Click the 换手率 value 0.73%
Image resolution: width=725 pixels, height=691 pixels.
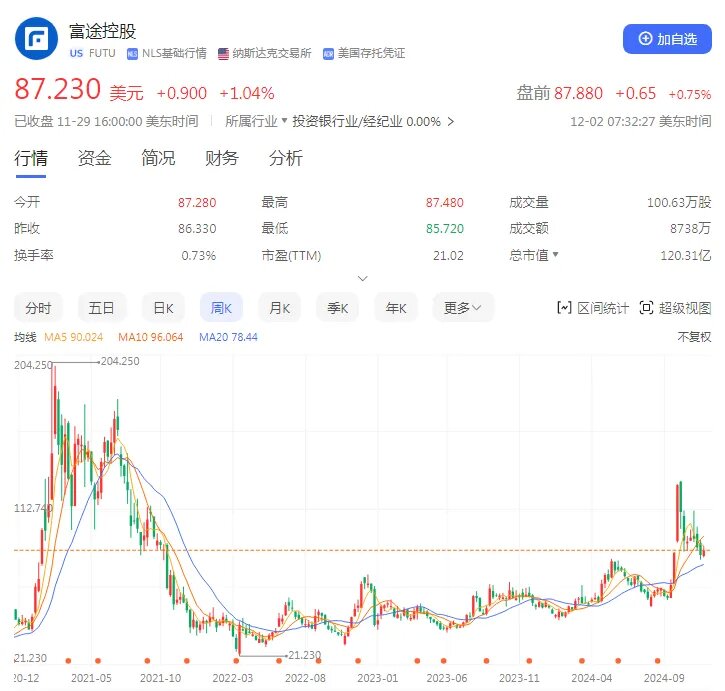198,255
